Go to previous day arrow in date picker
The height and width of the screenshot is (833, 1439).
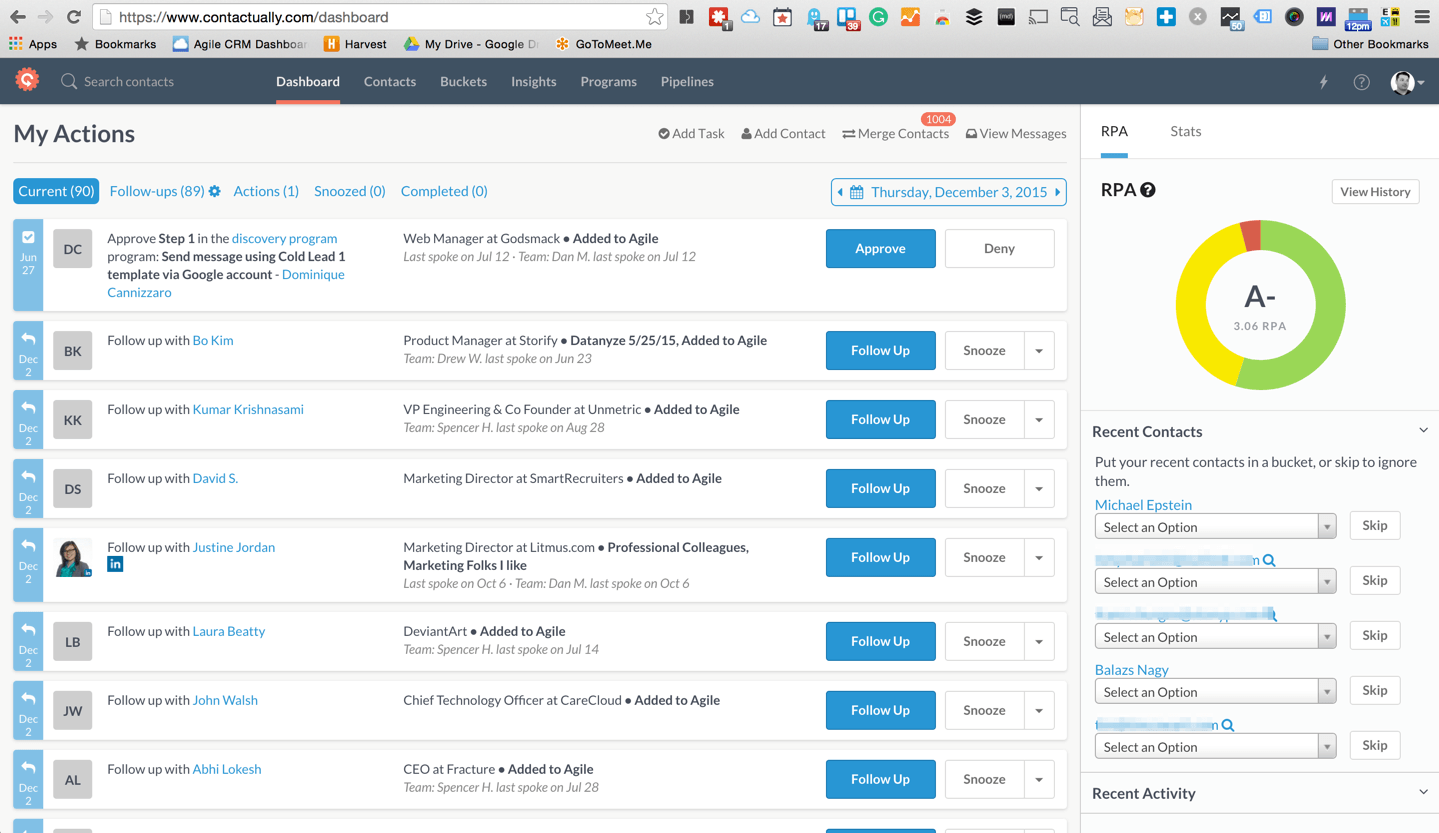(840, 192)
